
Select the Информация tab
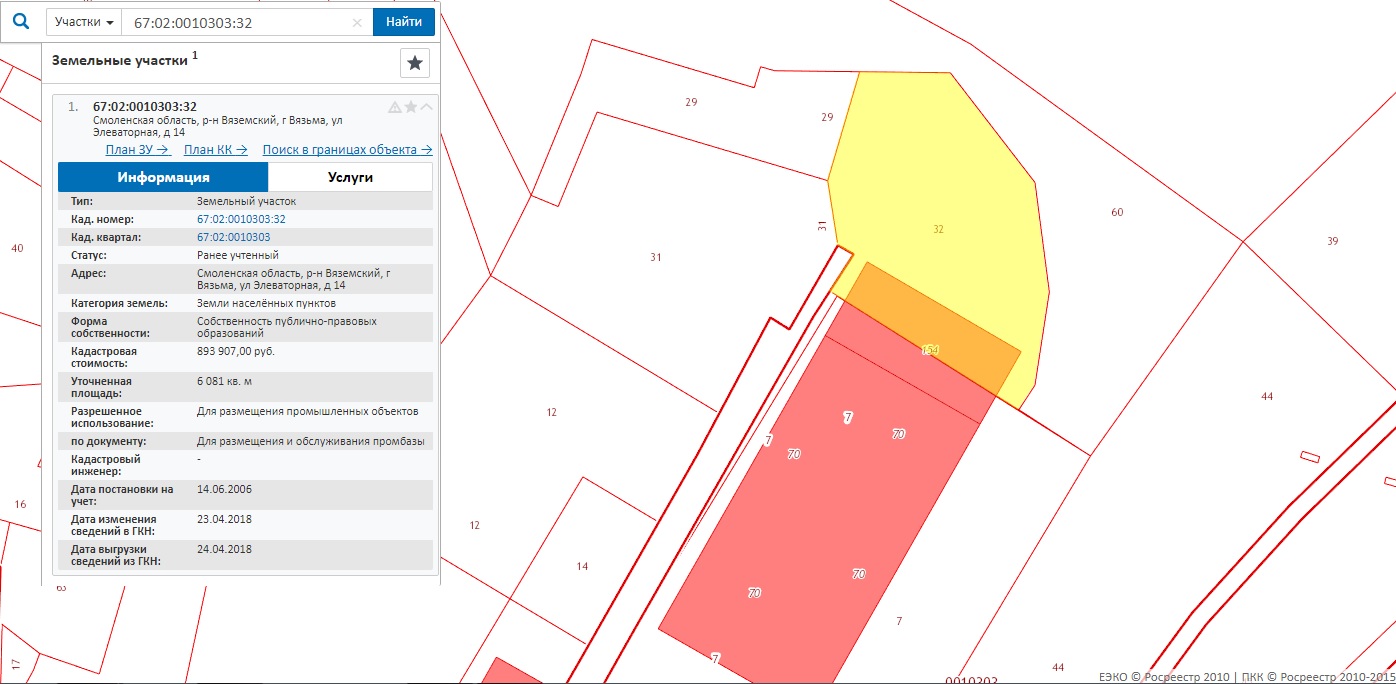pos(163,177)
